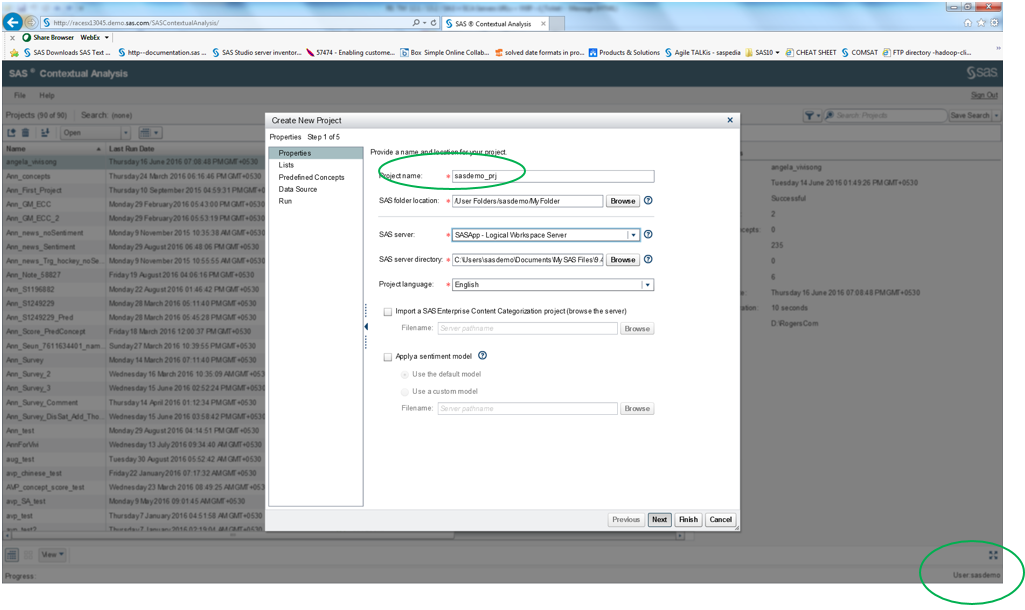Image resolution: width=1025 pixels, height=610 pixels.
Task: Open the Project language dropdown
Action: pos(647,285)
